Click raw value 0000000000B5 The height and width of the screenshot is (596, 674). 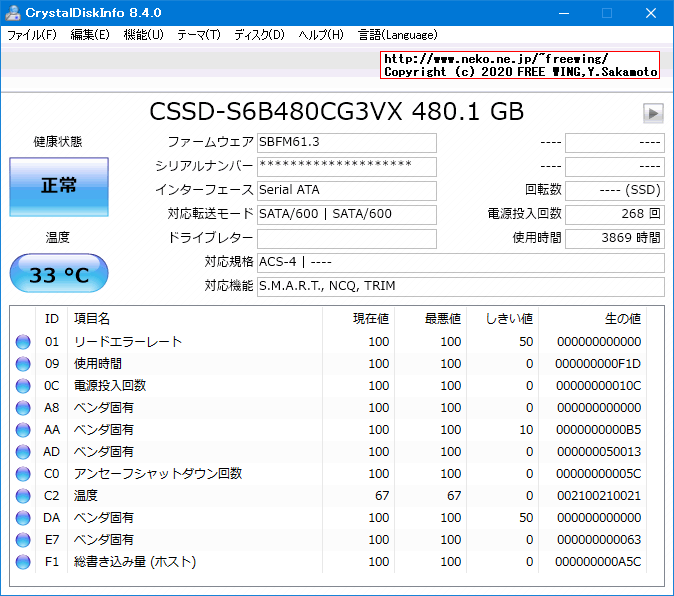point(598,430)
